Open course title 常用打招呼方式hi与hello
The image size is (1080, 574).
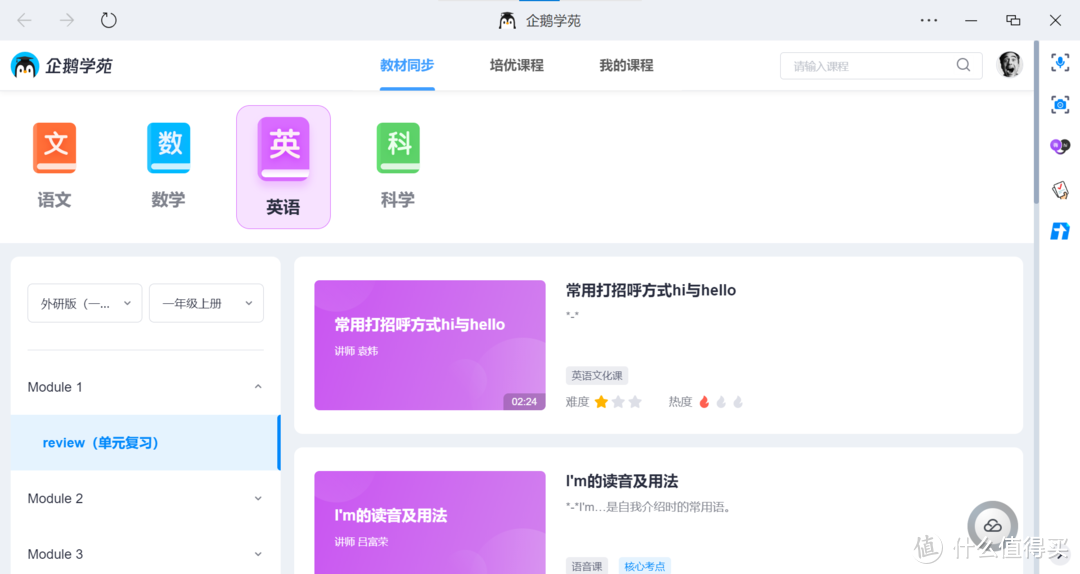click(x=651, y=290)
